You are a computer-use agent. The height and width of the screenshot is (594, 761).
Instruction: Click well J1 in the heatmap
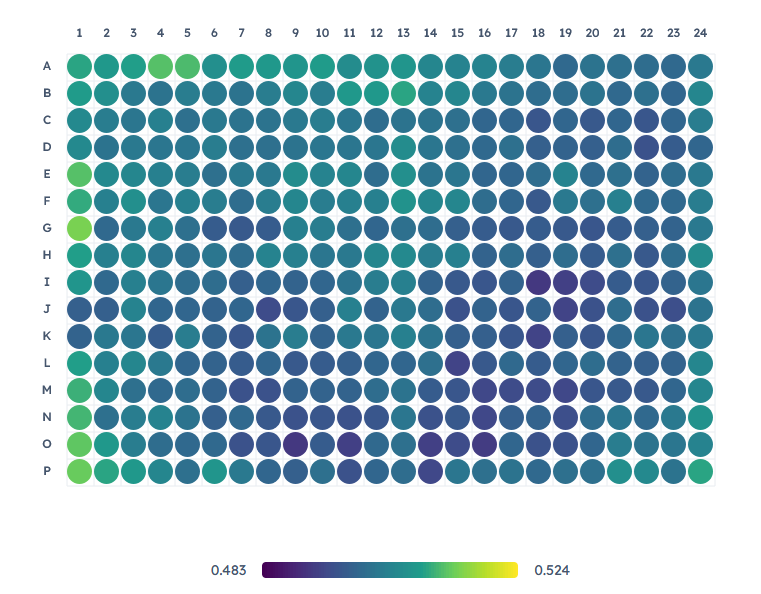pos(80,309)
